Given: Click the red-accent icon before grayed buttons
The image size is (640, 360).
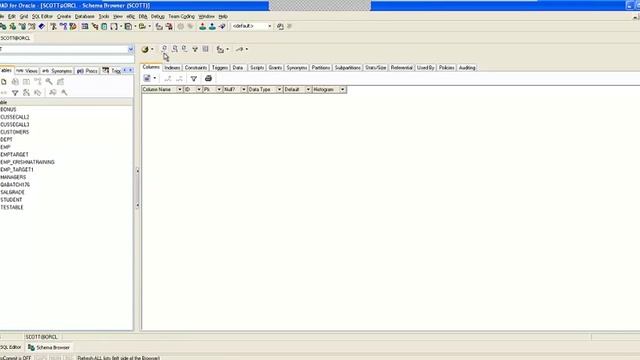Looking at the screenshot, I should tap(169, 26).
